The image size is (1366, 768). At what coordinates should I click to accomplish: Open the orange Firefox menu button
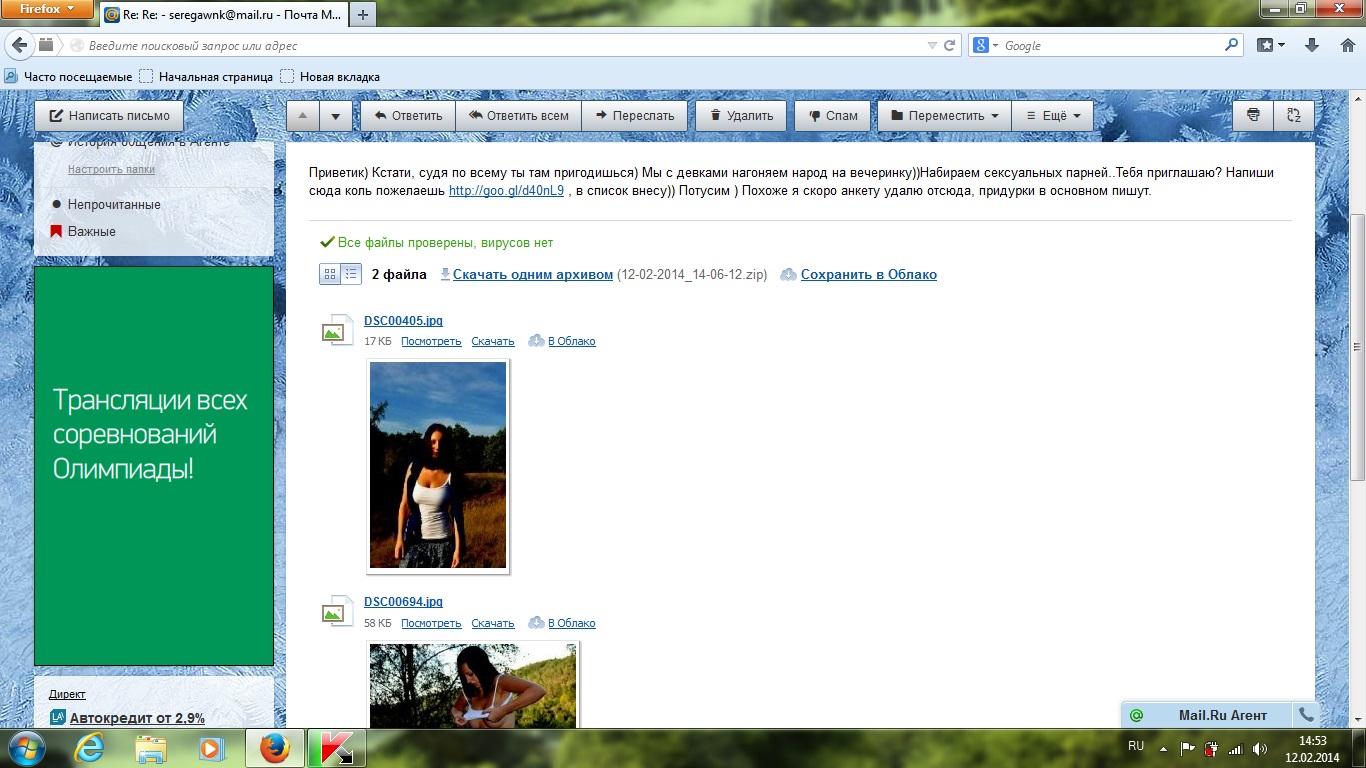tap(48, 9)
